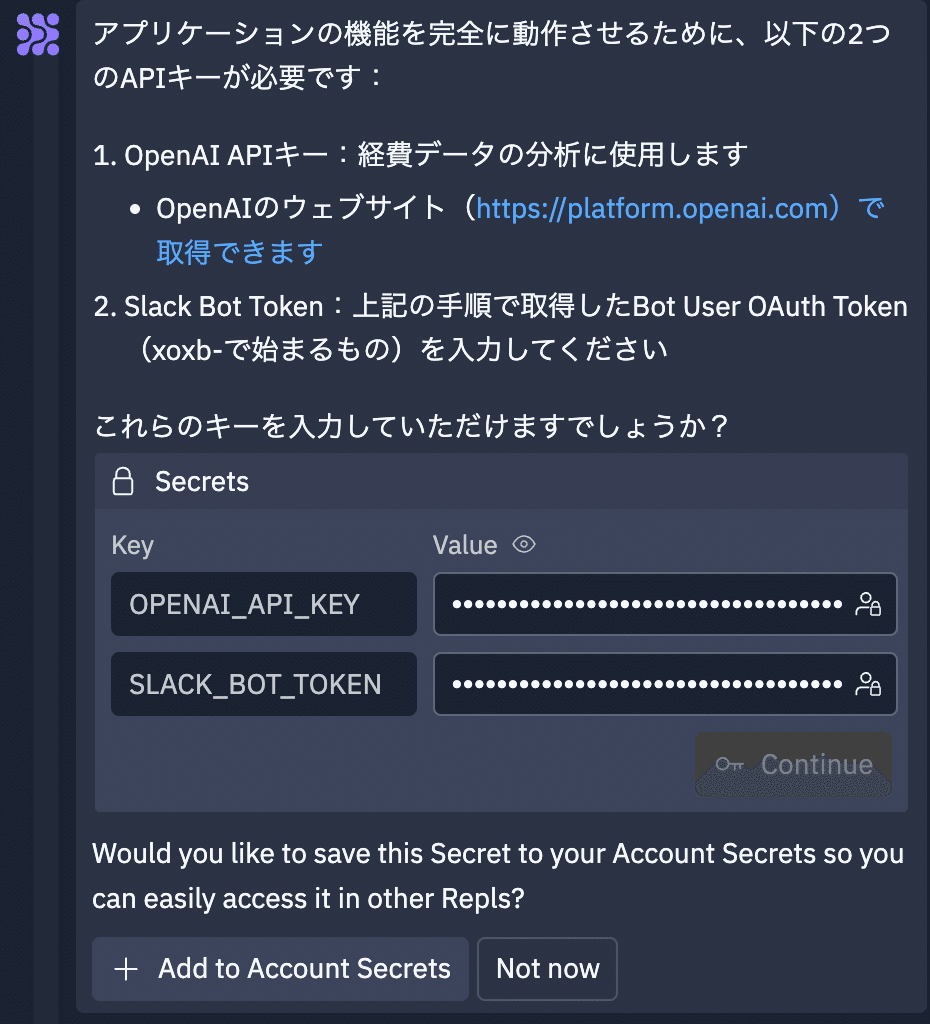
Task: Focus the OPENAI_API_KEY masked value field
Action: click(x=647, y=604)
